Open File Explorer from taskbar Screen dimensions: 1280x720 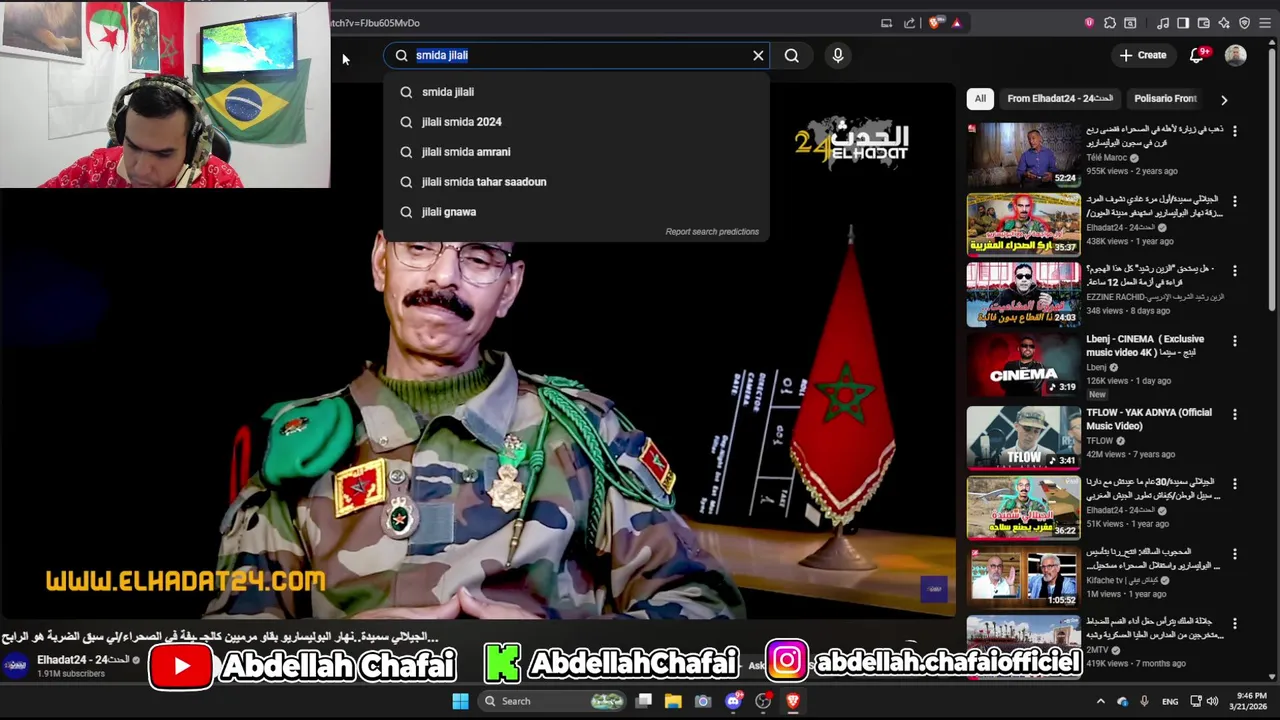click(673, 701)
